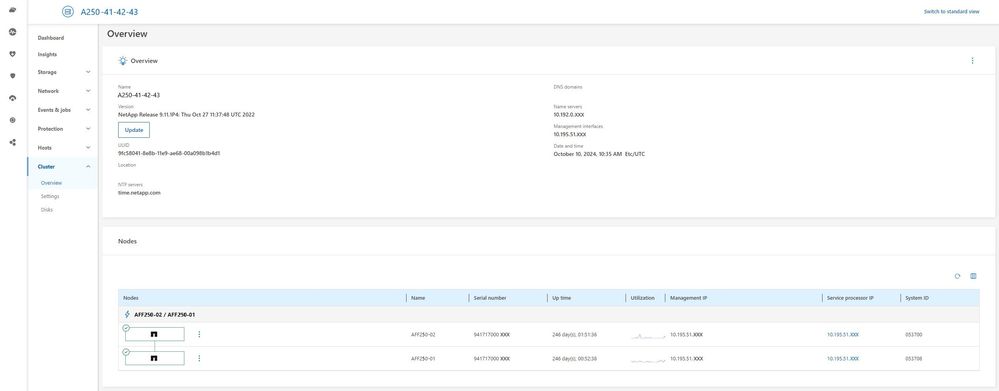Open the dome-shaped gauge icon in left rail
Image resolution: width=999 pixels, height=391 pixels.
click(13, 98)
